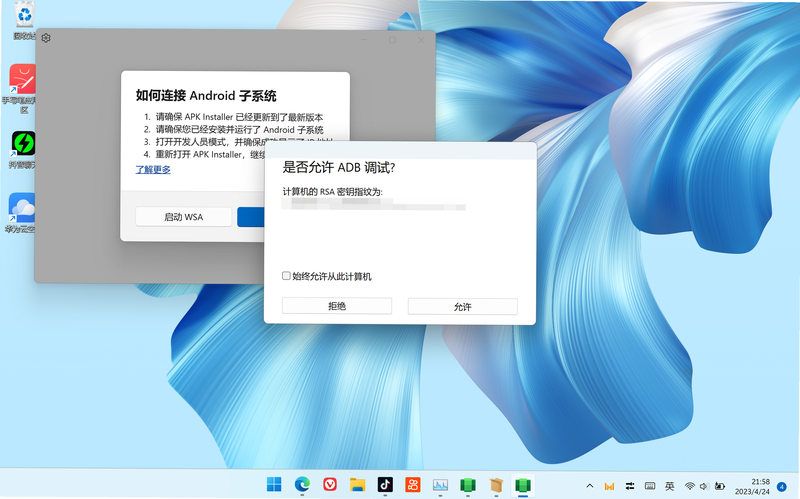This screenshot has height=499, width=800.
Task: Open the 了解更多 link
Action: click(x=153, y=169)
